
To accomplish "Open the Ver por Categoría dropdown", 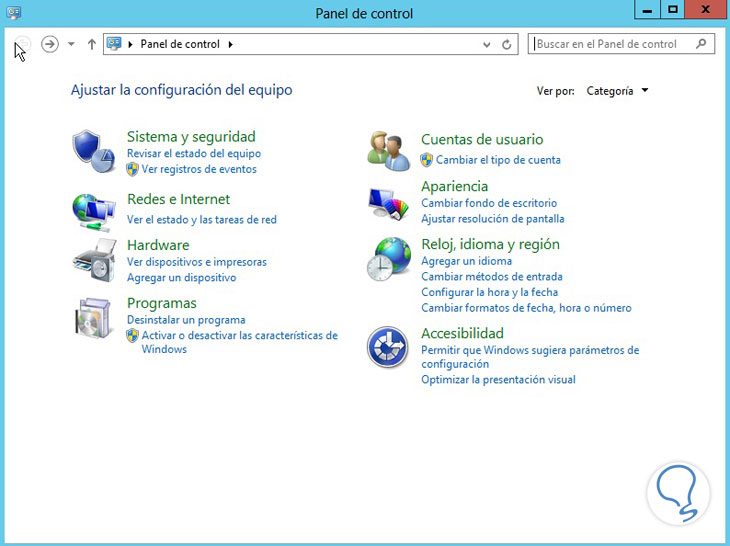I will click(617, 91).
